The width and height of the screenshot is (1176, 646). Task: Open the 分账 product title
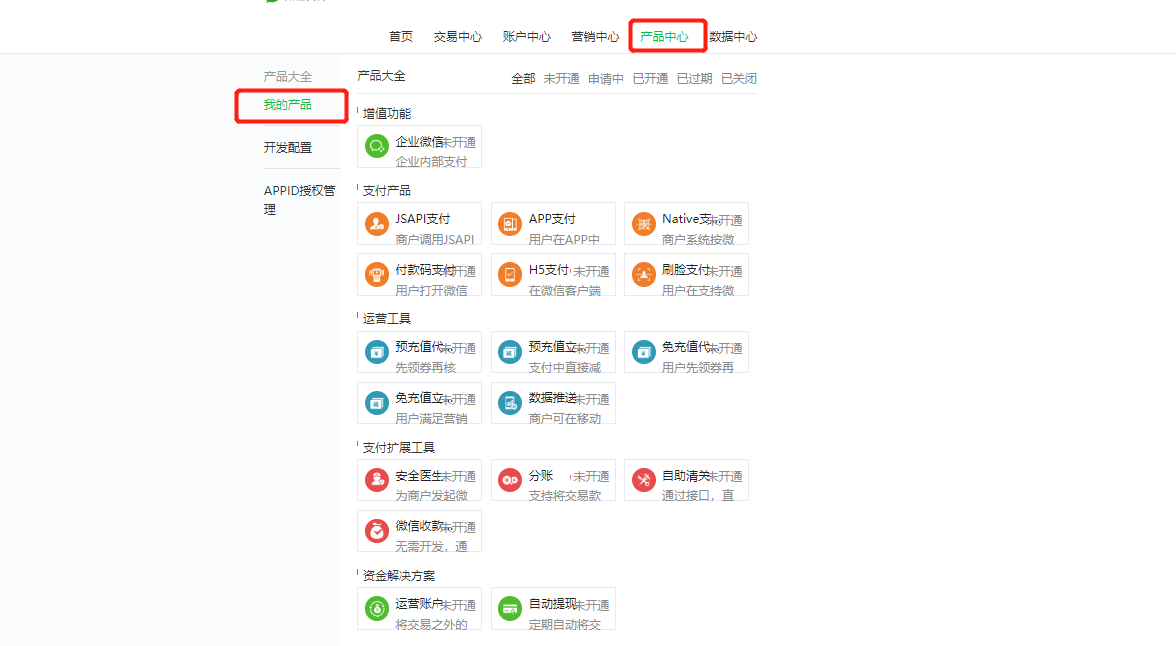(541, 475)
